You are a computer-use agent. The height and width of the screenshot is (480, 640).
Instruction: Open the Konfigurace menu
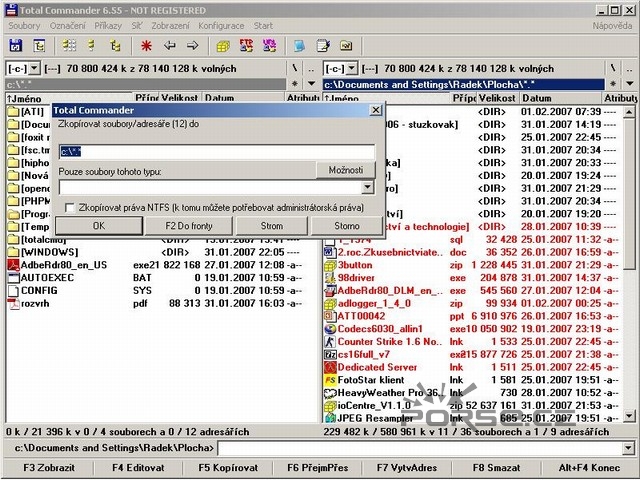click(221, 26)
